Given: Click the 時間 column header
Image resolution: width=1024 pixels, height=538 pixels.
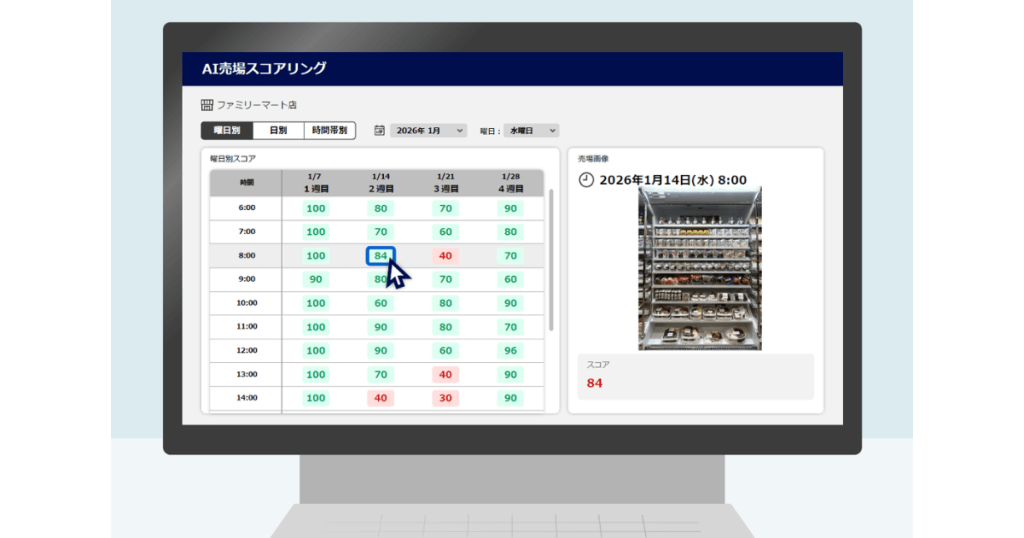Looking at the screenshot, I should pyautogui.click(x=247, y=183).
